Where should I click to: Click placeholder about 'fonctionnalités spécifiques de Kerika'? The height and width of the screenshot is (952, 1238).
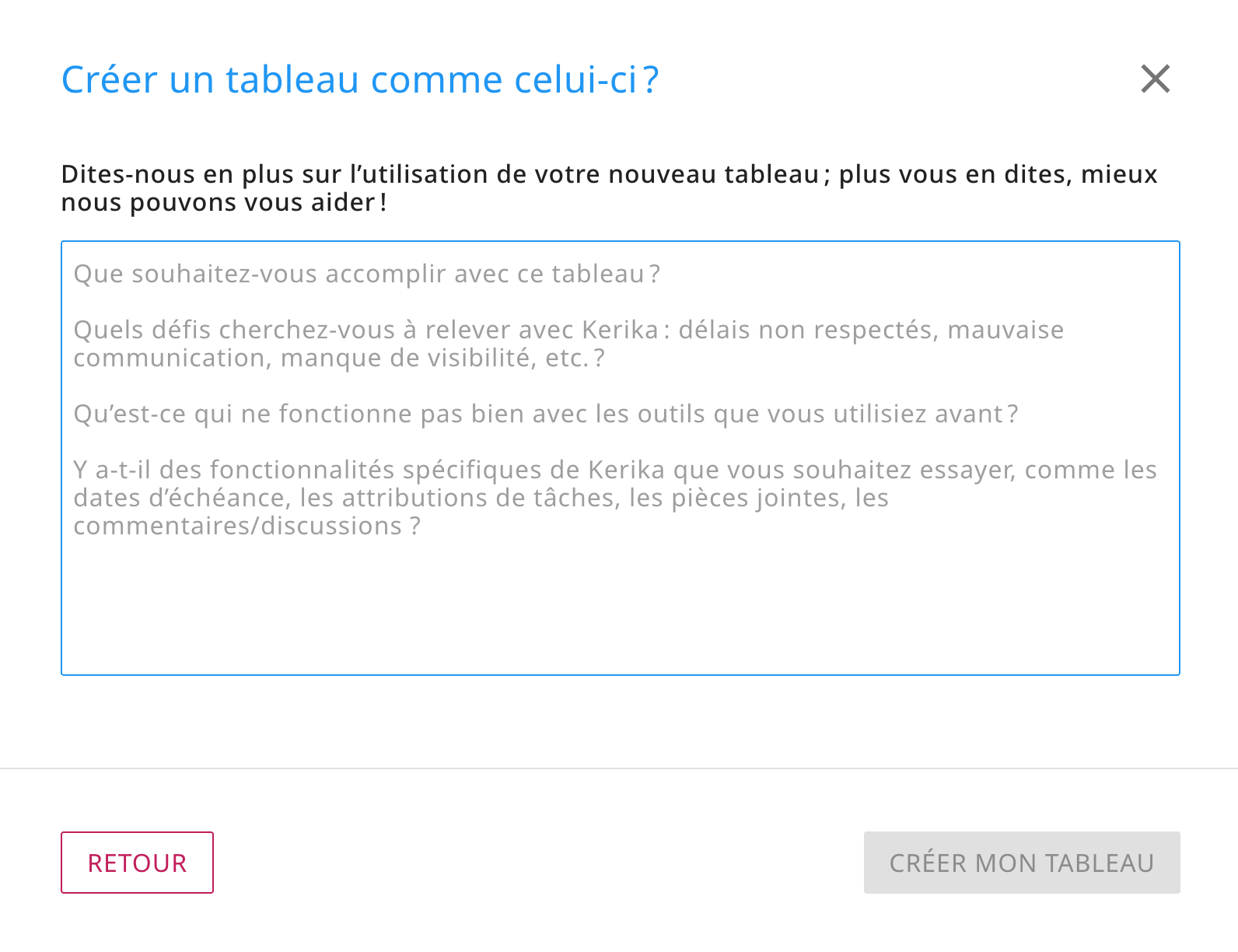pyautogui.click(x=614, y=470)
